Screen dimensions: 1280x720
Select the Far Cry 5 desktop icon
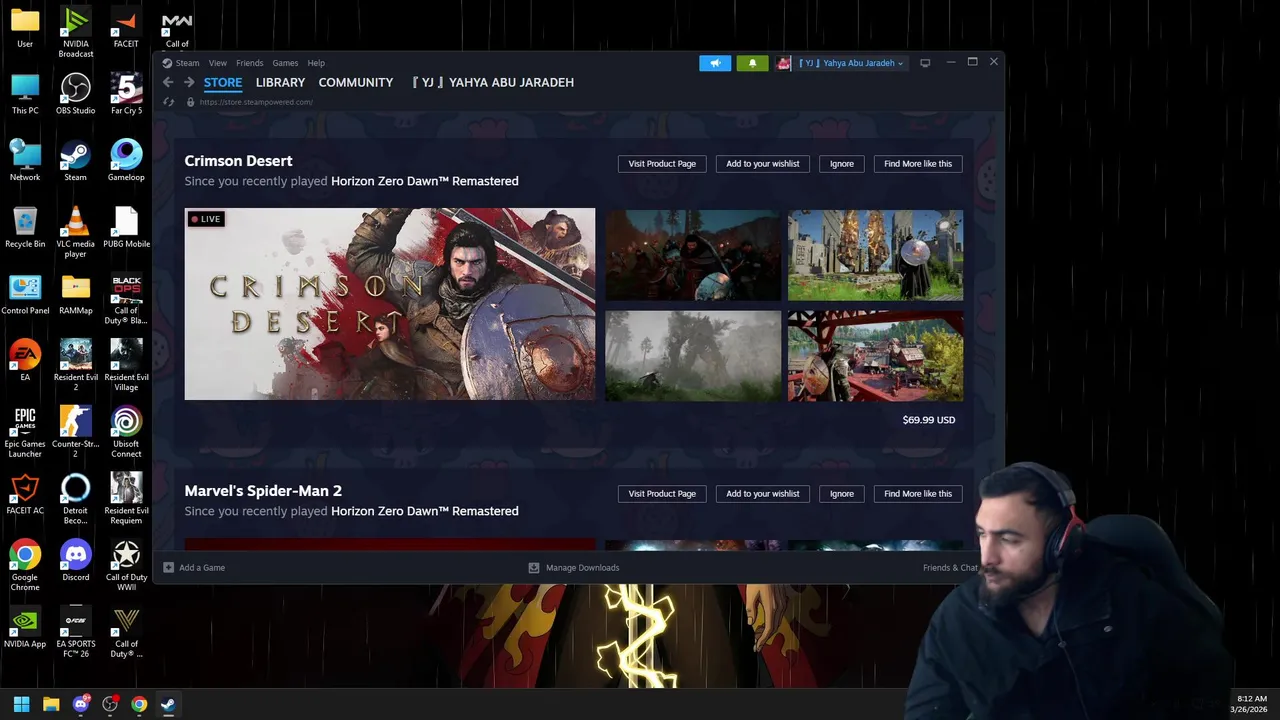[126, 95]
